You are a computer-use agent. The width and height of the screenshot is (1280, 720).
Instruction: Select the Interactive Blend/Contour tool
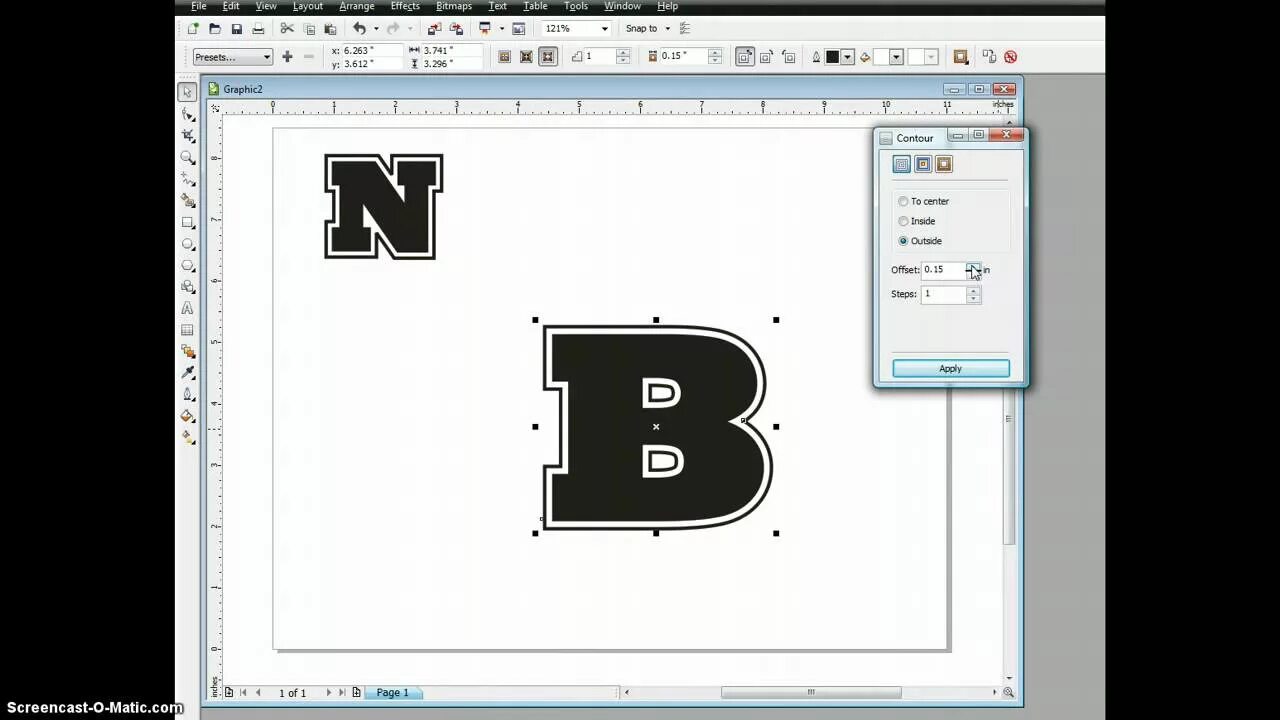point(187,351)
